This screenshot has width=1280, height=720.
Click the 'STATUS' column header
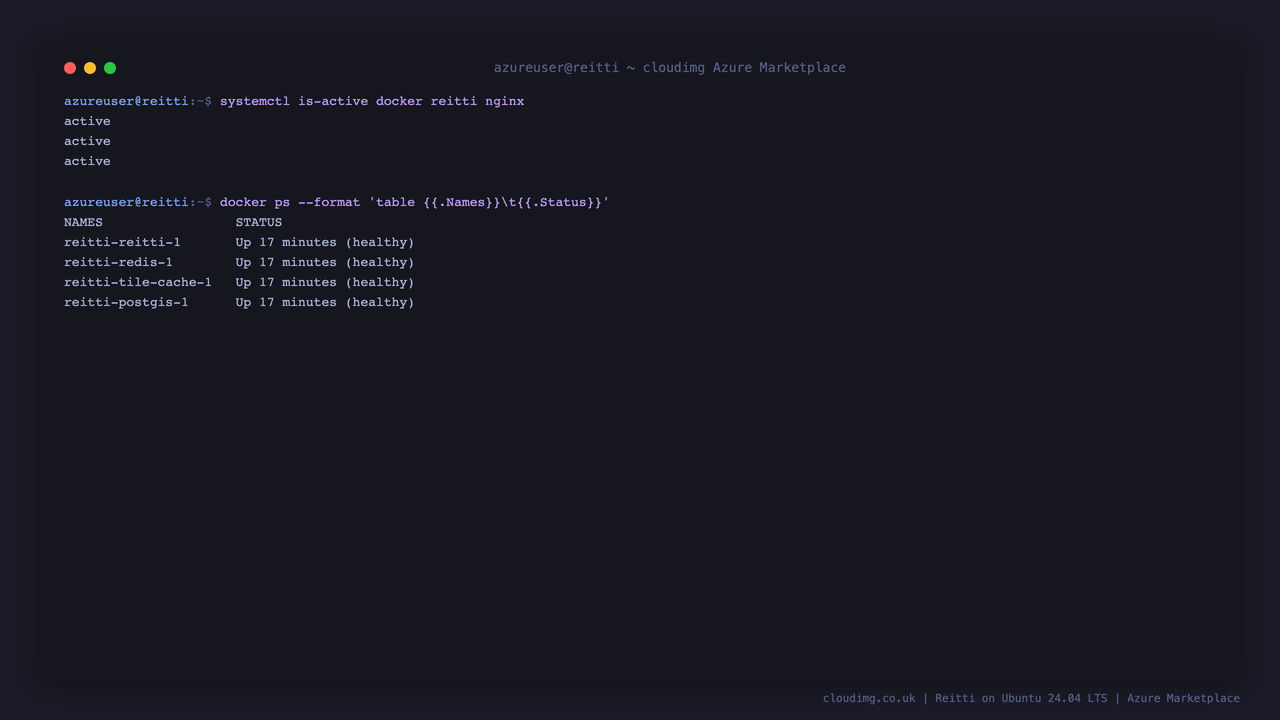pyautogui.click(x=259, y=222)
